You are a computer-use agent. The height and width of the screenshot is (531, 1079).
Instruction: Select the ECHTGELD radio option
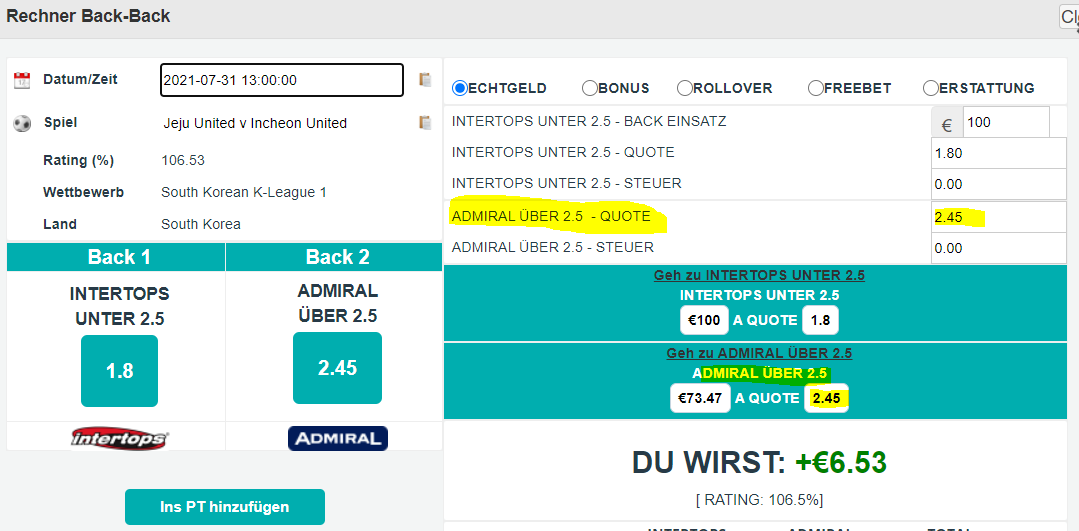coord(460,88)
